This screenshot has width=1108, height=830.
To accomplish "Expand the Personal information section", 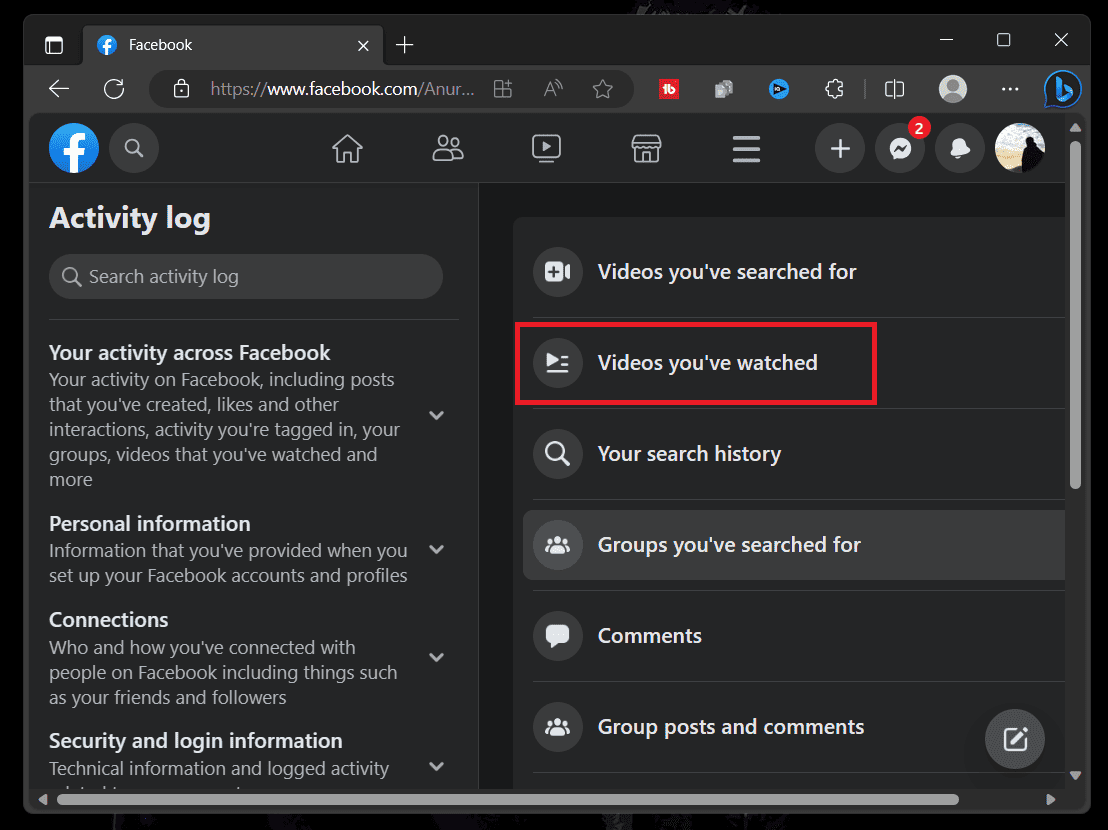I will 437,550.
